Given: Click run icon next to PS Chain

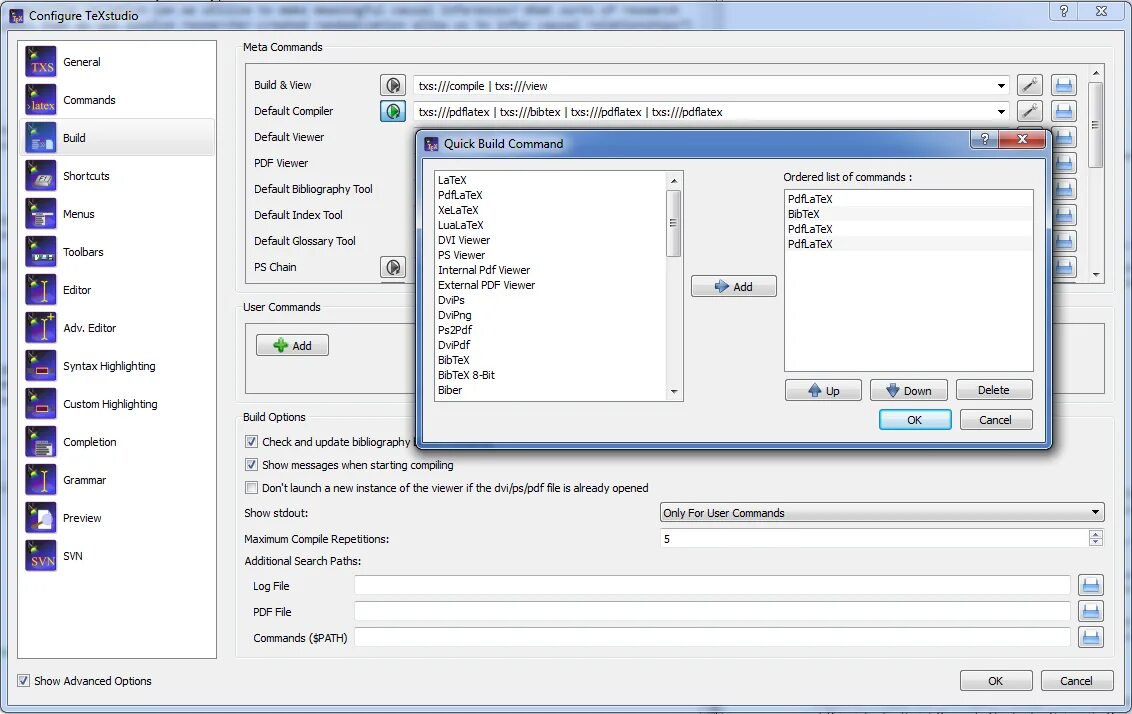Looking at the screenshot, I should 393,267.
